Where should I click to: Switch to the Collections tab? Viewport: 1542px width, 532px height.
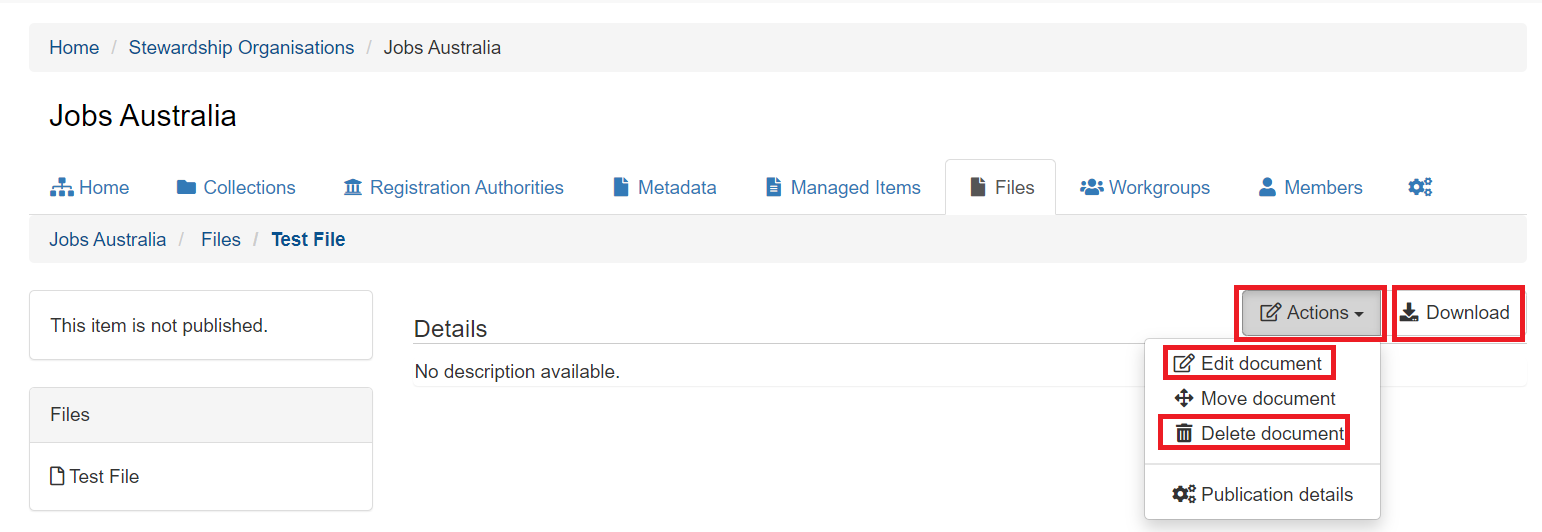tap(236, 187)
